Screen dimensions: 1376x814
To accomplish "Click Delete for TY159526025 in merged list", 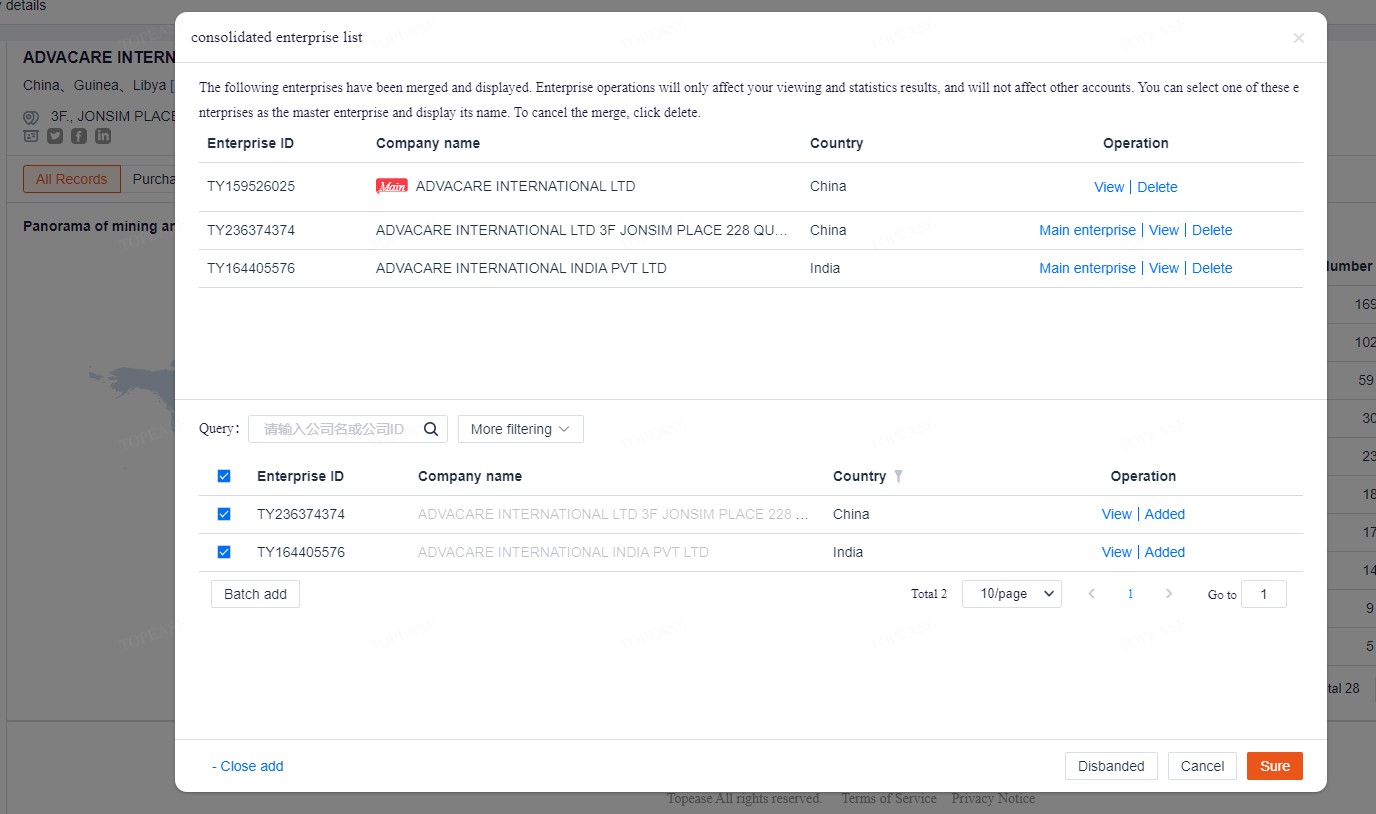I will coord(1157,187).
